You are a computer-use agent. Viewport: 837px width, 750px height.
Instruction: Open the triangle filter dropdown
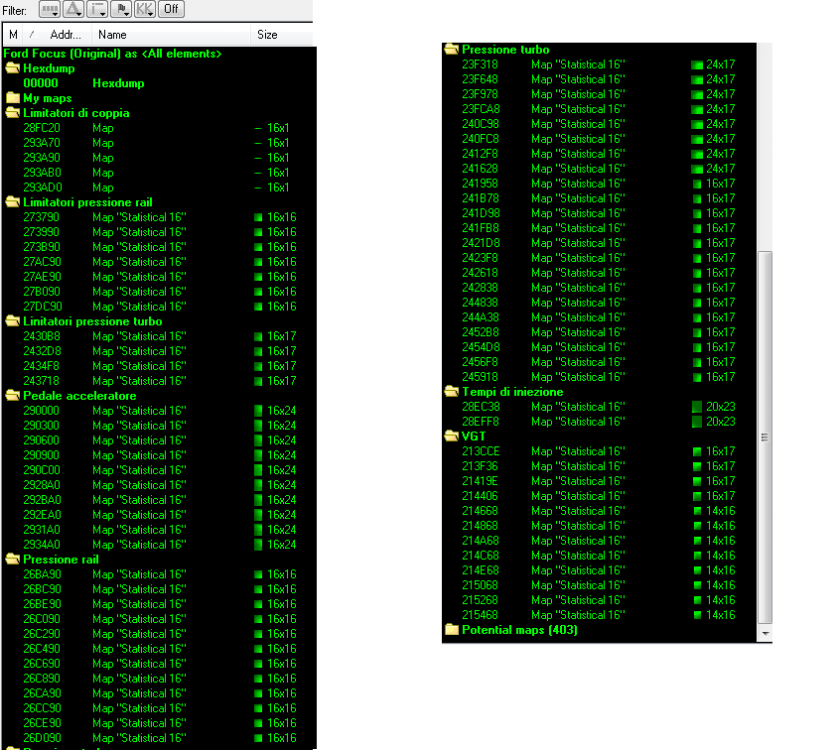[74, 9]
